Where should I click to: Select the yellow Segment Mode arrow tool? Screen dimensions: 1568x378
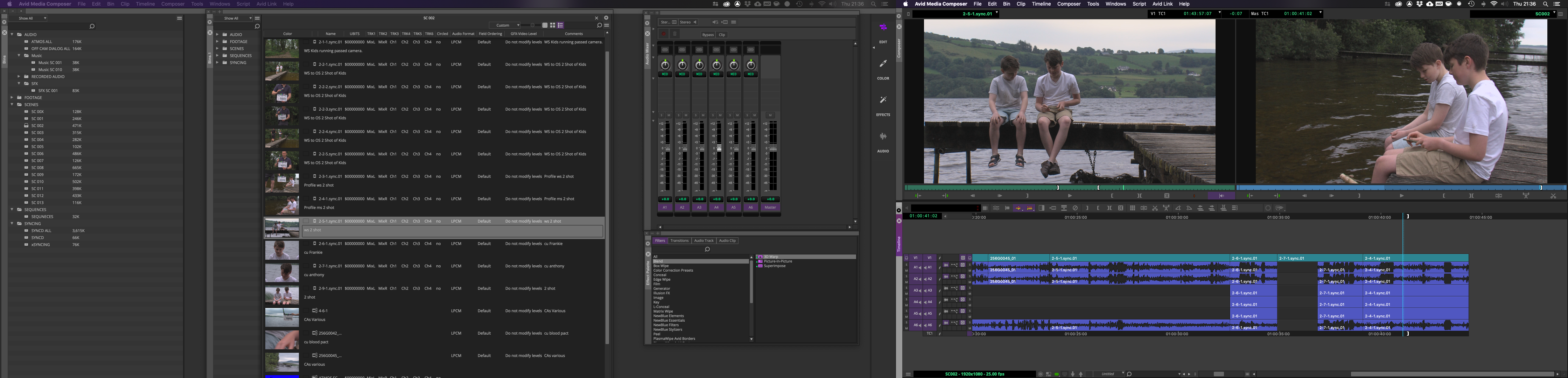(x=1018, y=208)
